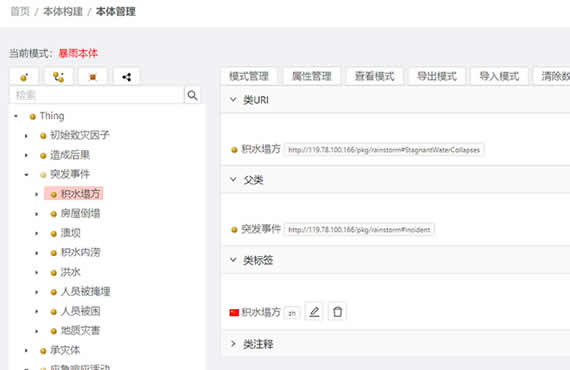Collapse the Thing root node arrow

point(16,116)
